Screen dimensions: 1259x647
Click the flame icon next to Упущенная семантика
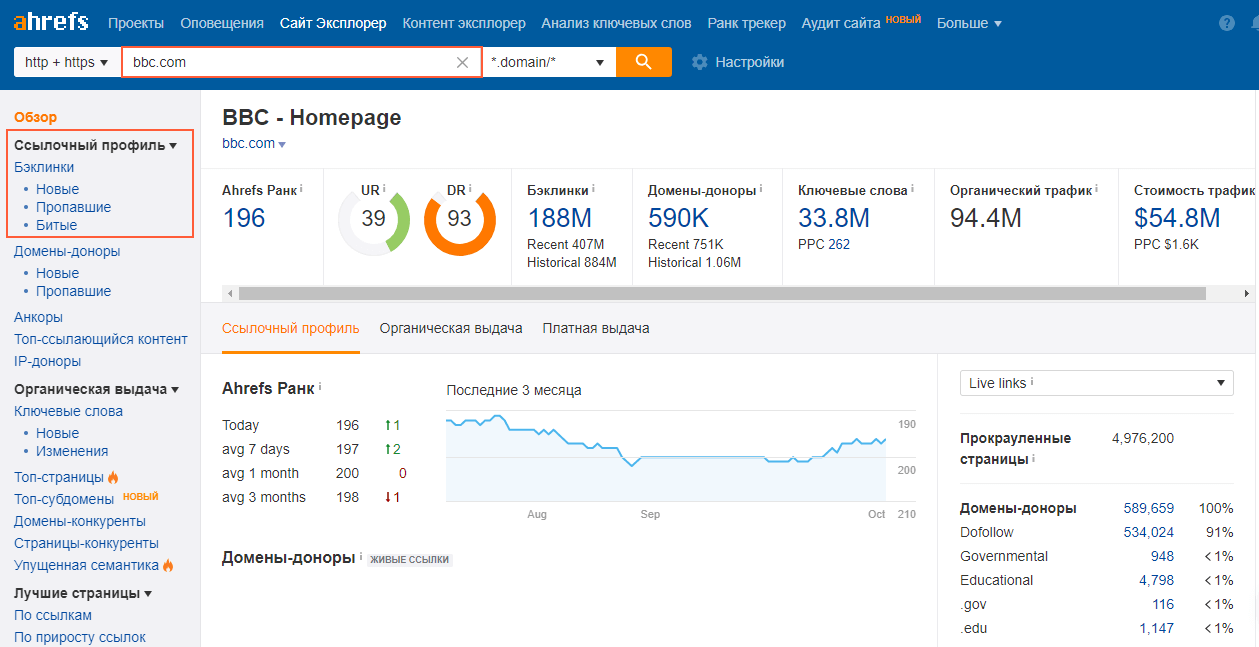pos(169,565)
